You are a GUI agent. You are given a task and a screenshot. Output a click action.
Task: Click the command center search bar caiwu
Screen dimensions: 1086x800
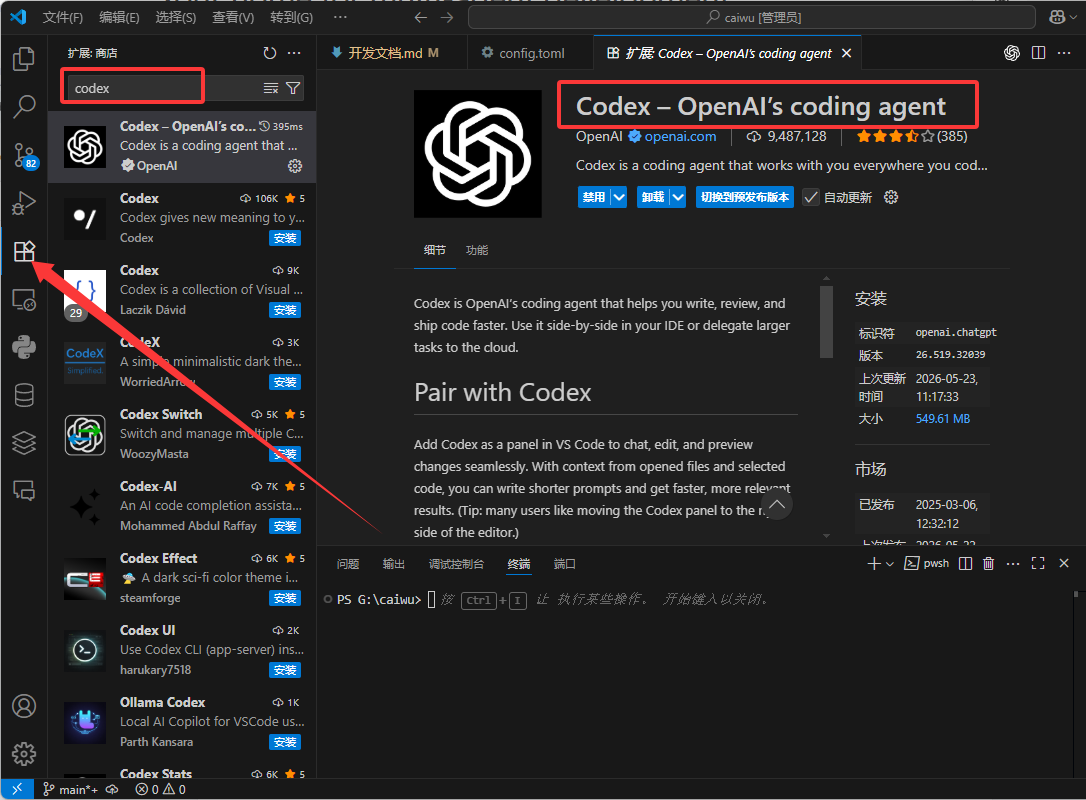pos(752,17)
